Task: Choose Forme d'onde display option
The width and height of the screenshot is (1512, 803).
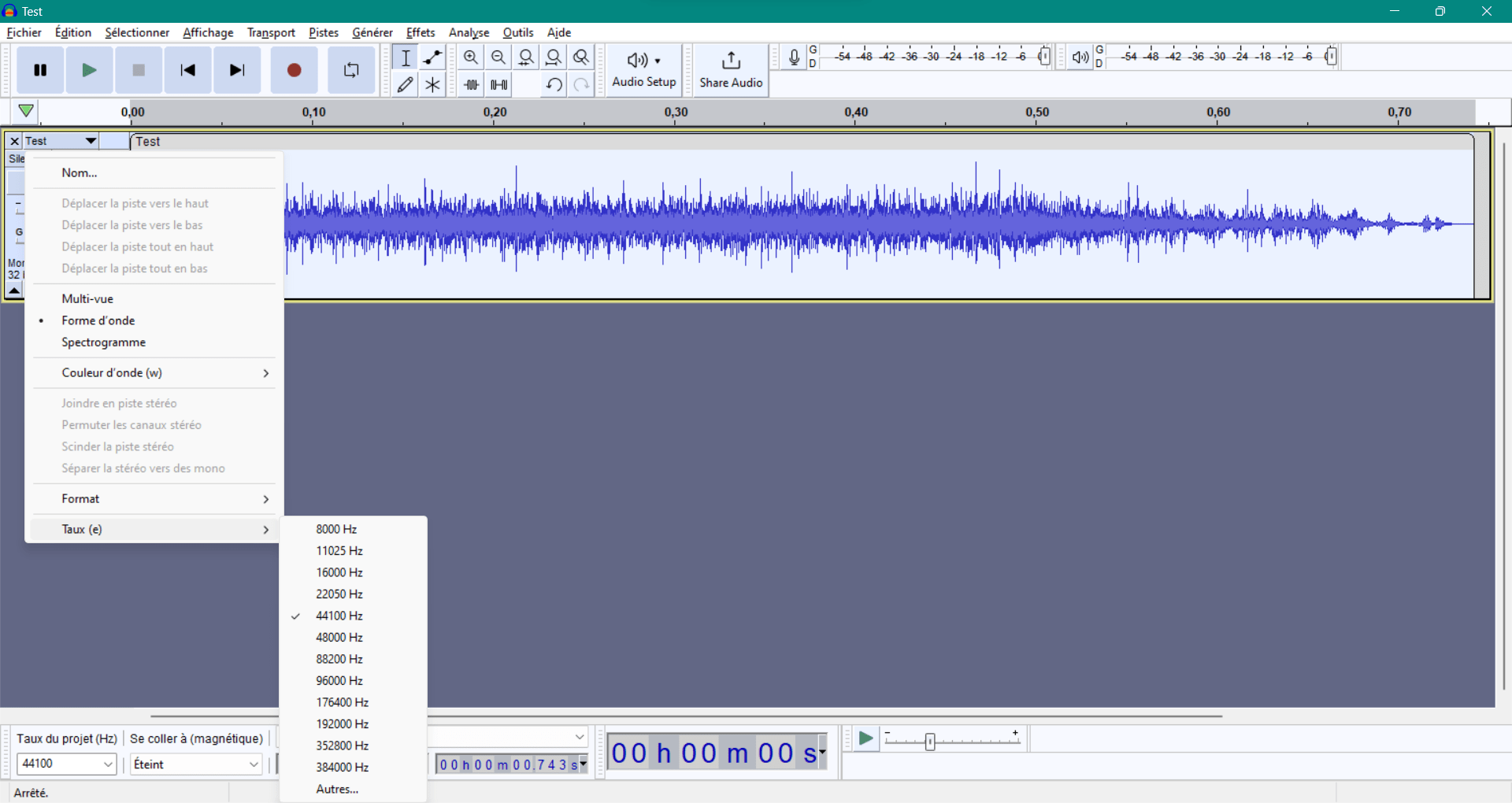Action: [x=154, y=320]
